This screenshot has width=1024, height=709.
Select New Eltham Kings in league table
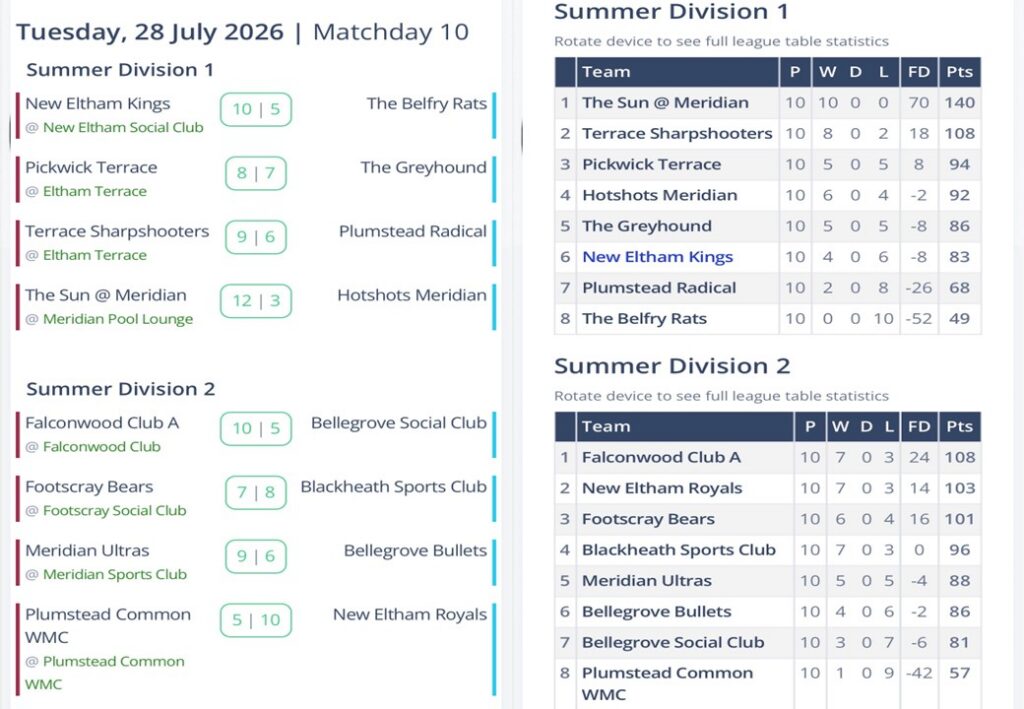point(658,257)
